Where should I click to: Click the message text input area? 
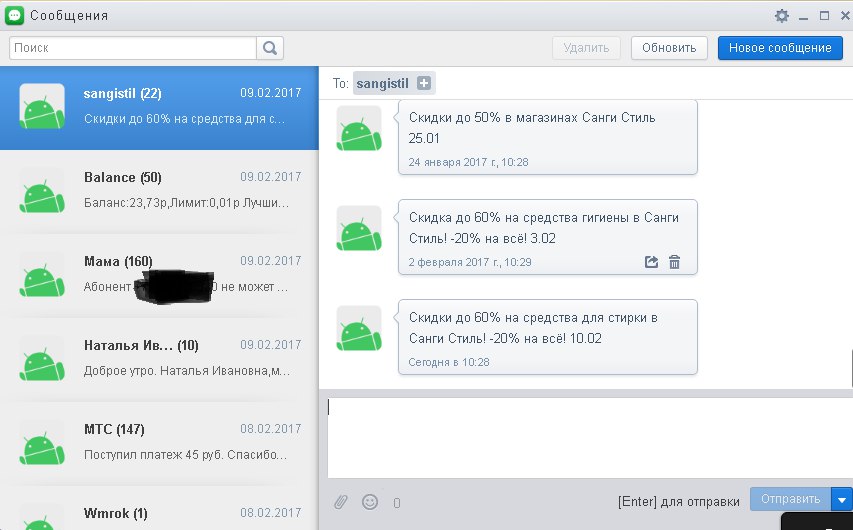point(585,436)
